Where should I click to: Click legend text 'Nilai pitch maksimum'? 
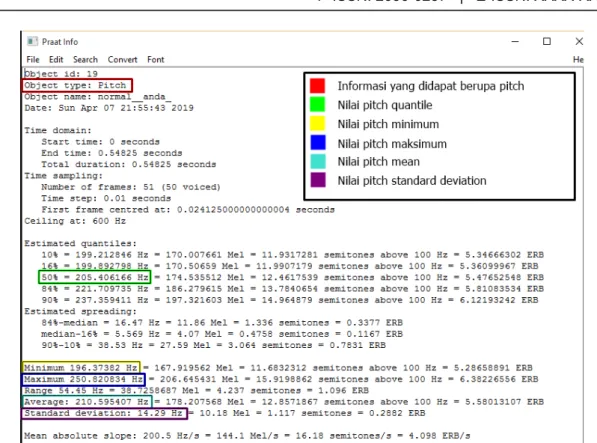tap(392, 144)
